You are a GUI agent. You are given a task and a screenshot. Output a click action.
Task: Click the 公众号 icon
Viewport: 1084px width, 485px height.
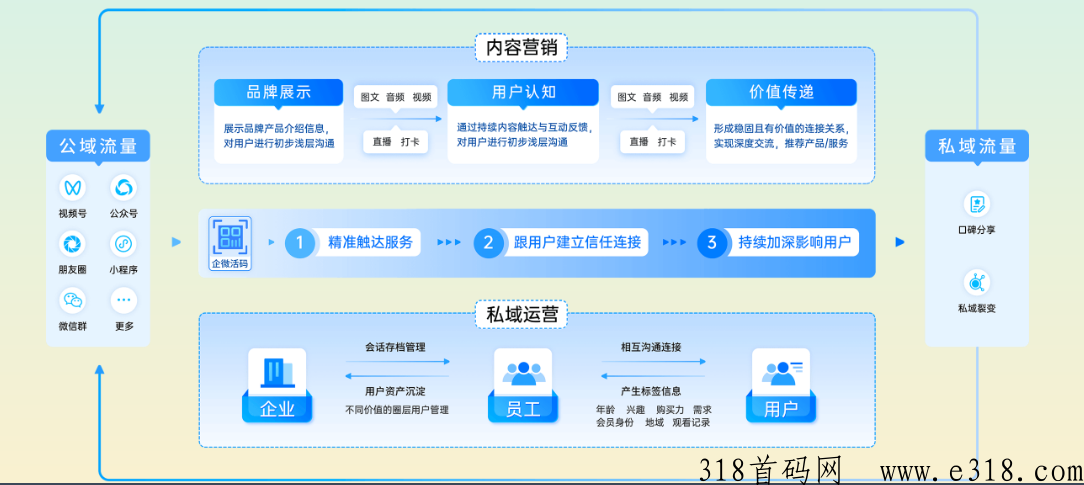(123, 188)
